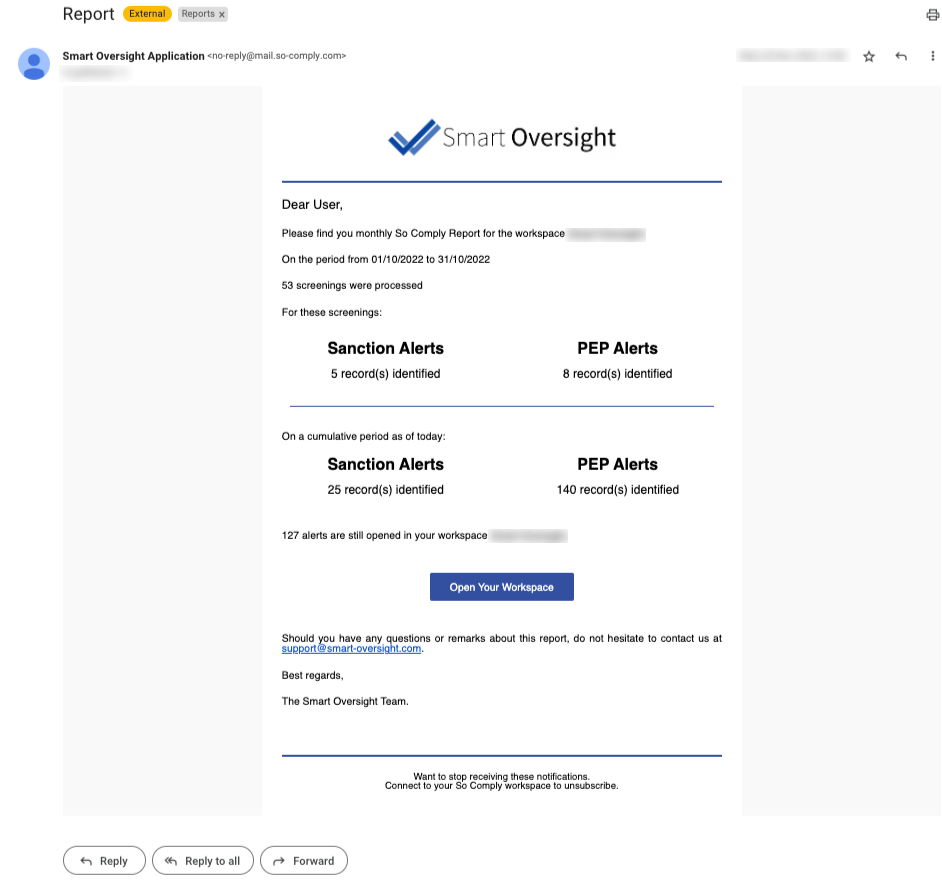Click the '8 record(s) identified' text
Viewport: 942px width, 880px height.
click(618, 374)
